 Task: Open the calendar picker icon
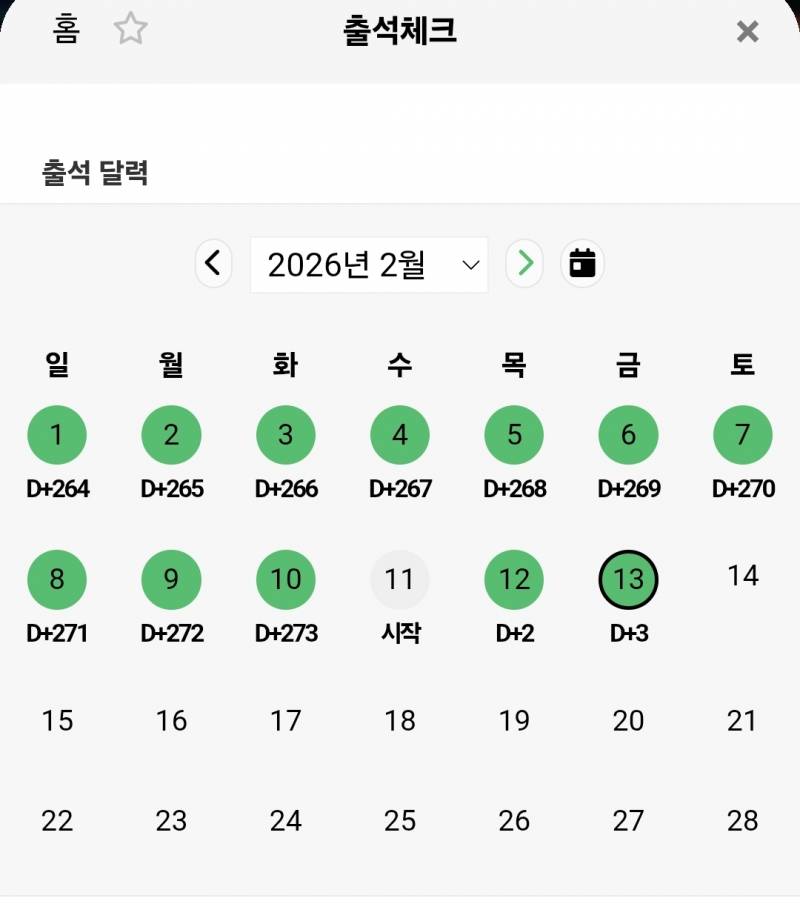click(x=582, y=263)
